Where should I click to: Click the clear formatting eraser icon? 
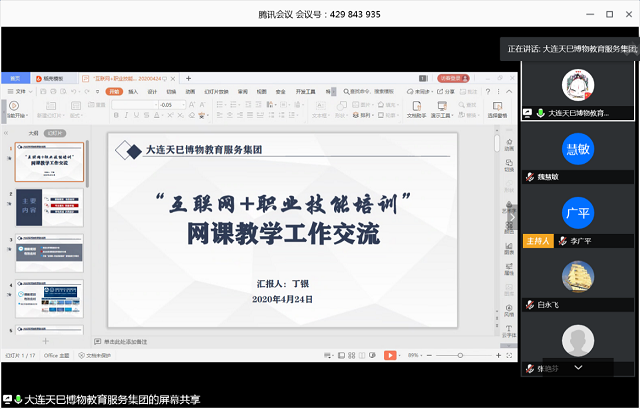point(192,116)
